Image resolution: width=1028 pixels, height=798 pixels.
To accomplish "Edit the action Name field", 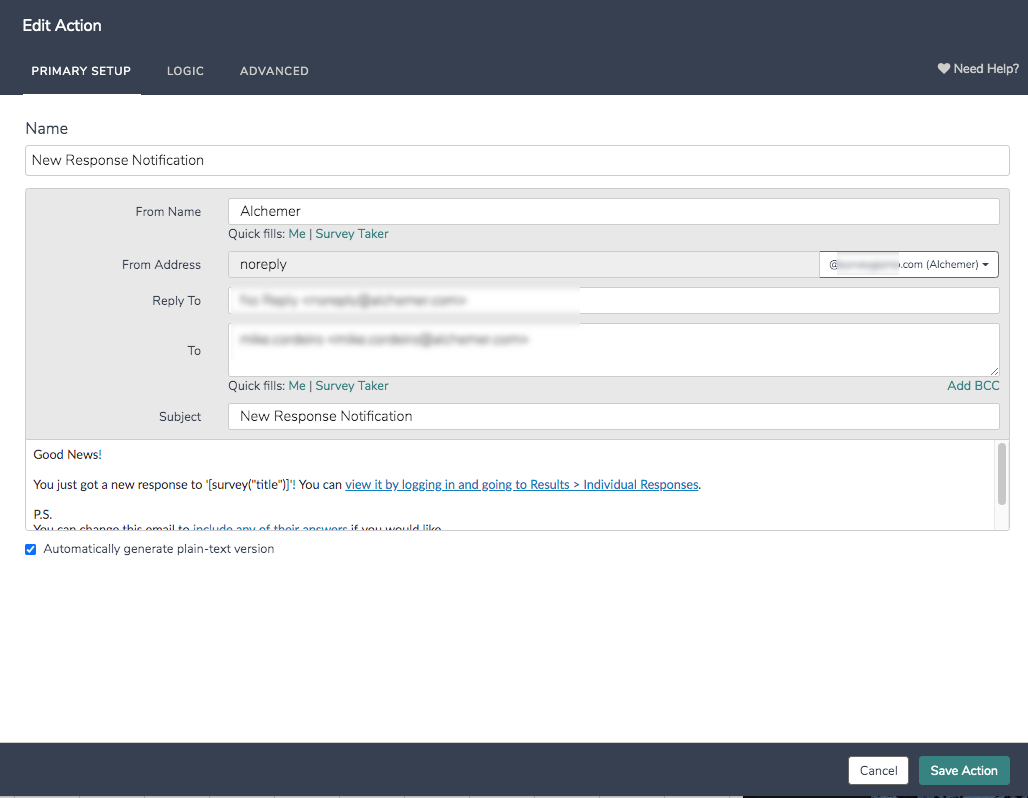I will point(517,161).
